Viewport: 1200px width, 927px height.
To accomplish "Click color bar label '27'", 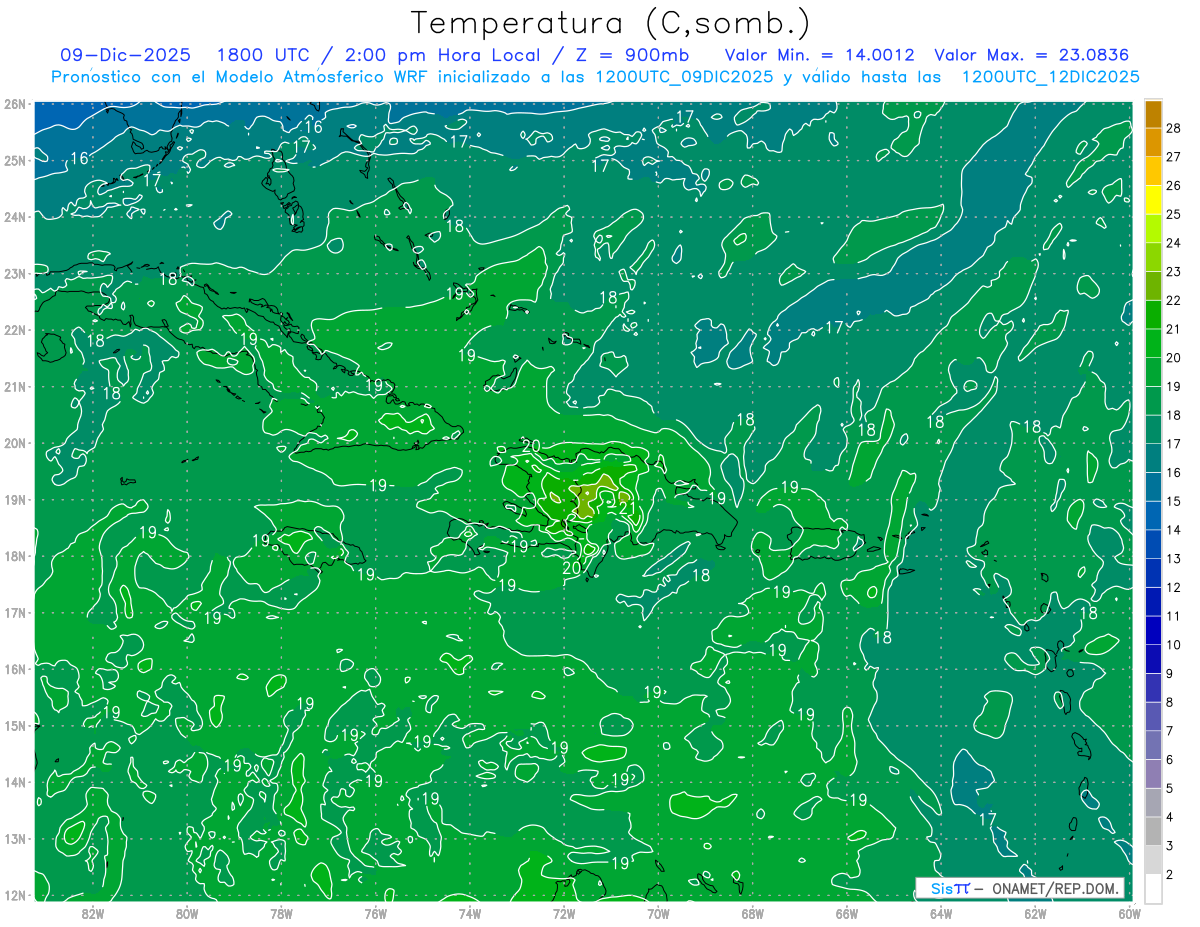I will (1174, 157).
